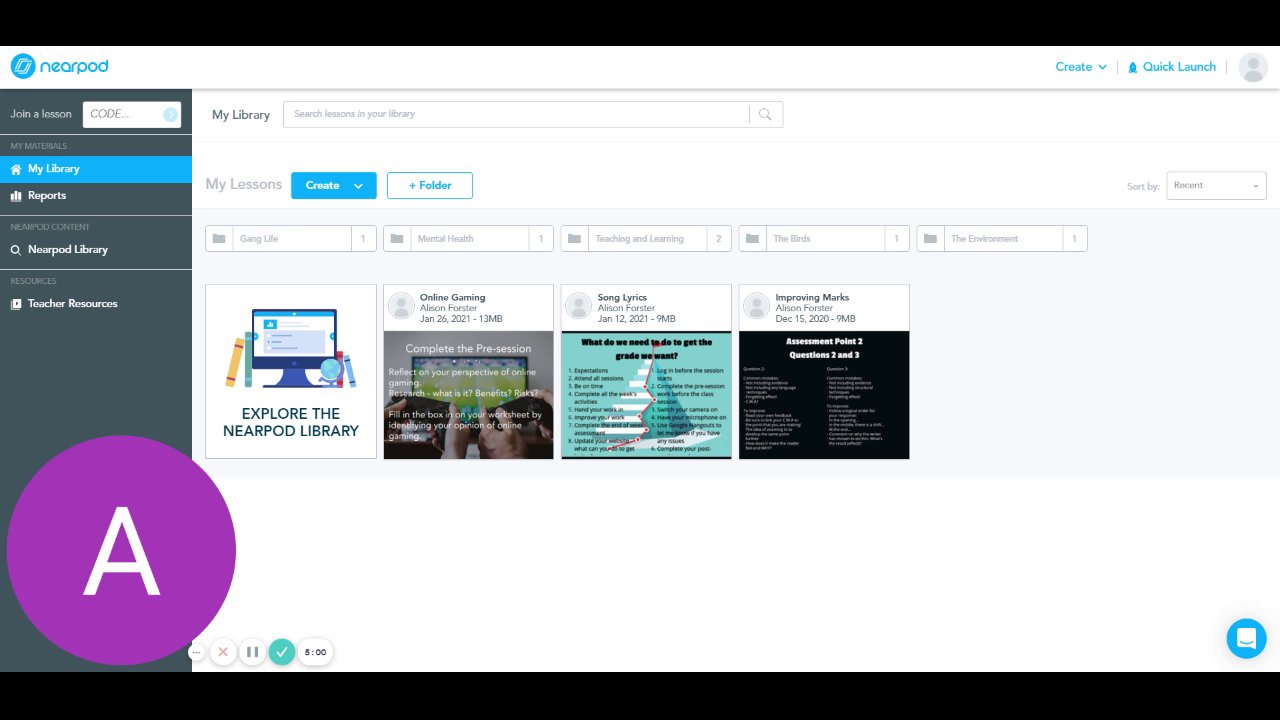
Task: Click Teacher Resources play icon
Action: click(x=16, y=304)
